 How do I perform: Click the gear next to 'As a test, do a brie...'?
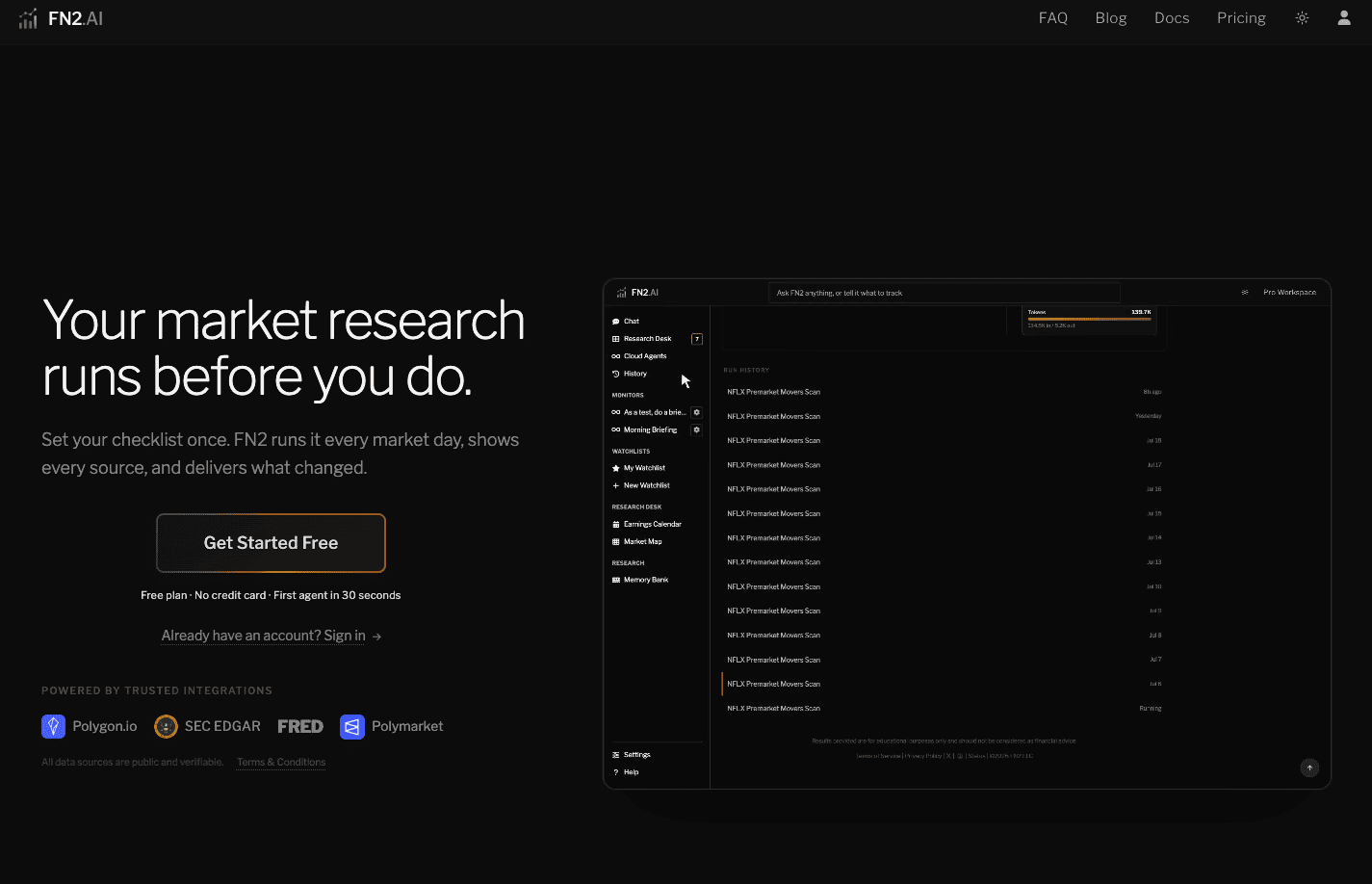(x=697, y=412)
